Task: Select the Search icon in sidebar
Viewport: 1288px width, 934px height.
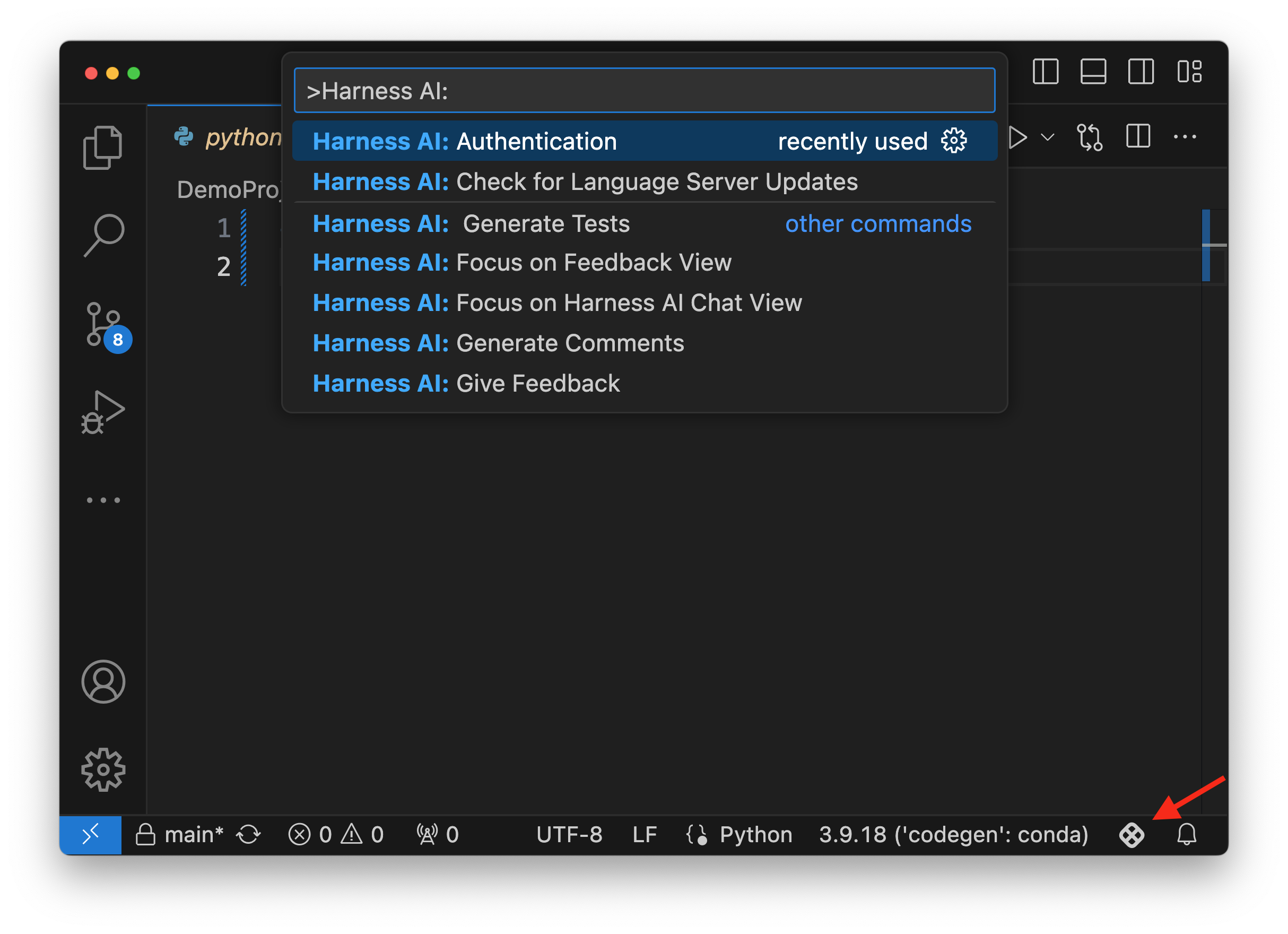Action: pos(104,233)
